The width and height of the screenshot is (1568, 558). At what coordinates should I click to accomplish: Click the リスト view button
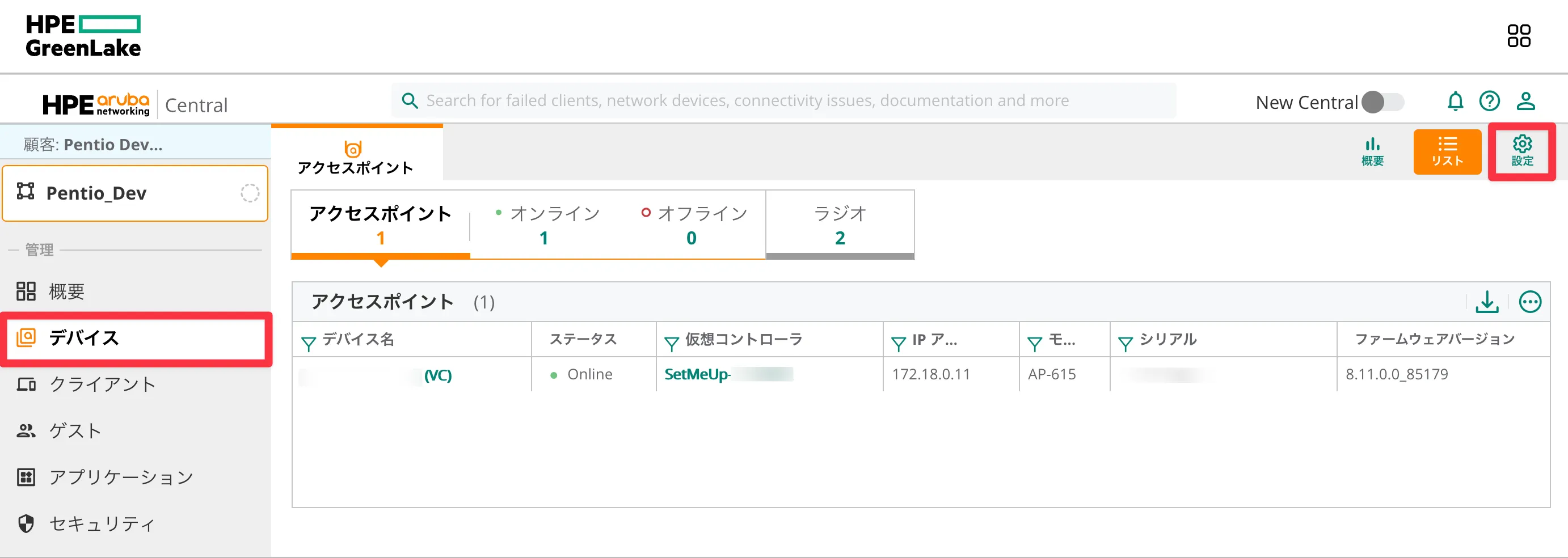[1446, 151]
